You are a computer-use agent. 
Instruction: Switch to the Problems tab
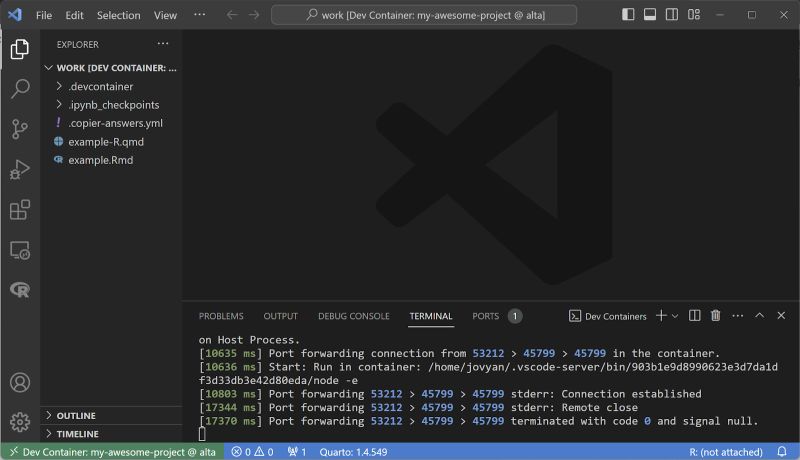[221, 316]
